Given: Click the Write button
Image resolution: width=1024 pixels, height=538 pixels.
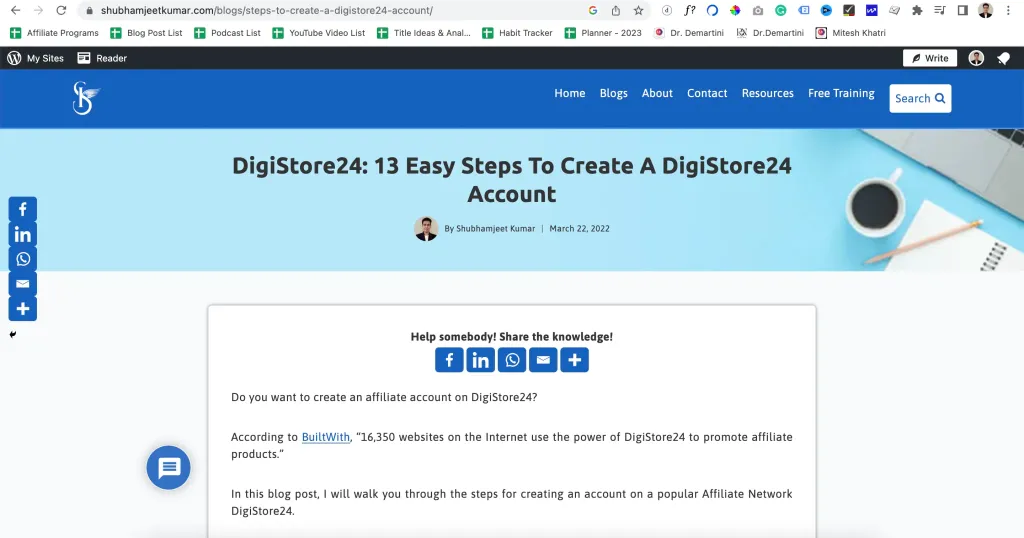Looking at the screenshot, I should pyautogui.click(x=930, y=58).
